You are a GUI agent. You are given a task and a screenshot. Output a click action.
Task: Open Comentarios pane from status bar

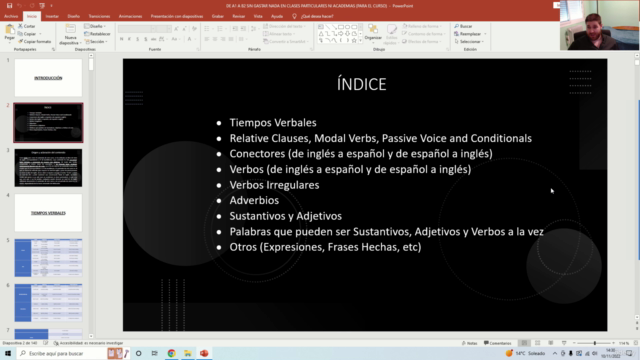pyautogui.click(x=498, y=343)
